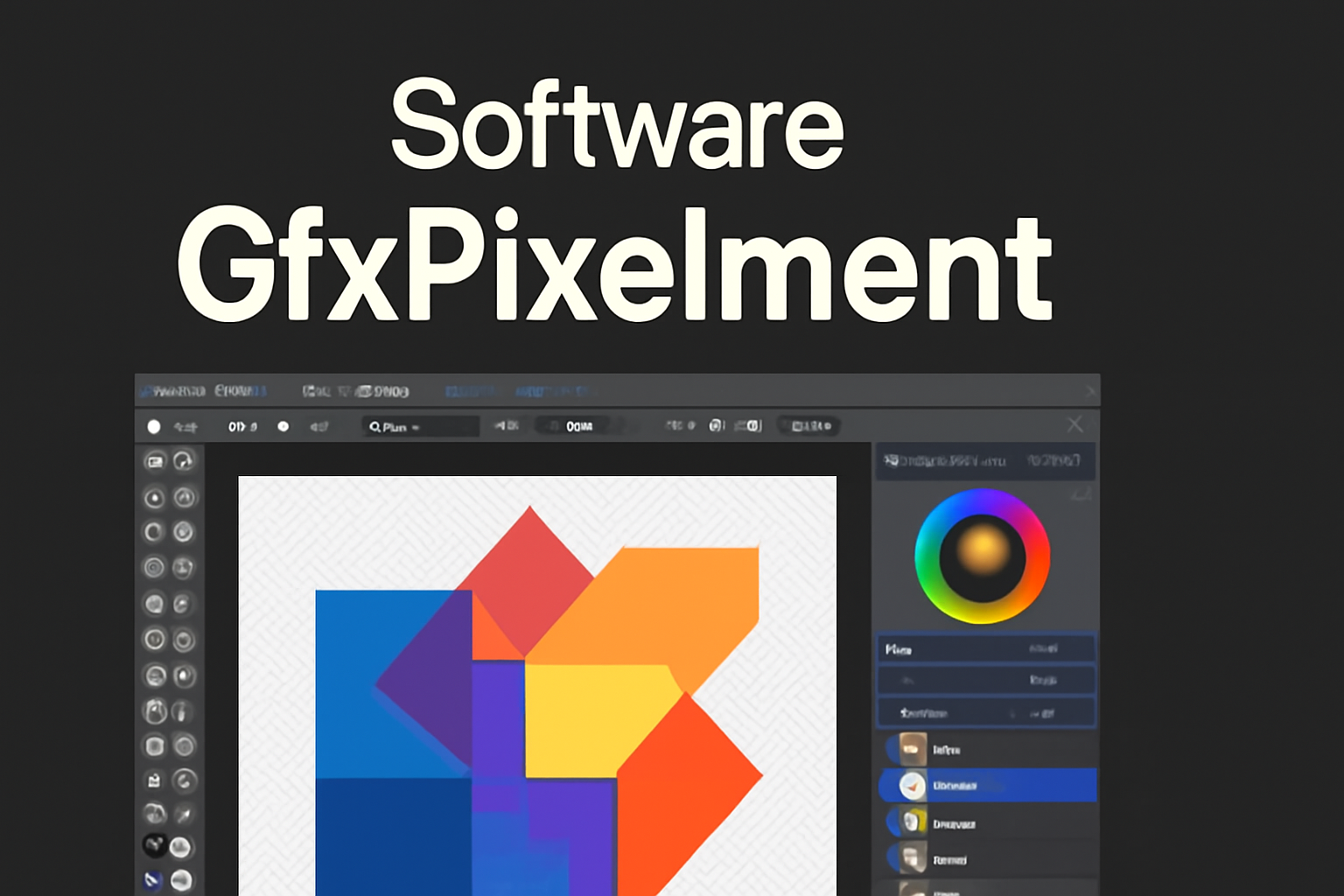This screenshot has height=896, width=1344.
Task: Click the diagonal arrow tool in the toolbox
Action: [x=183, y=815]
